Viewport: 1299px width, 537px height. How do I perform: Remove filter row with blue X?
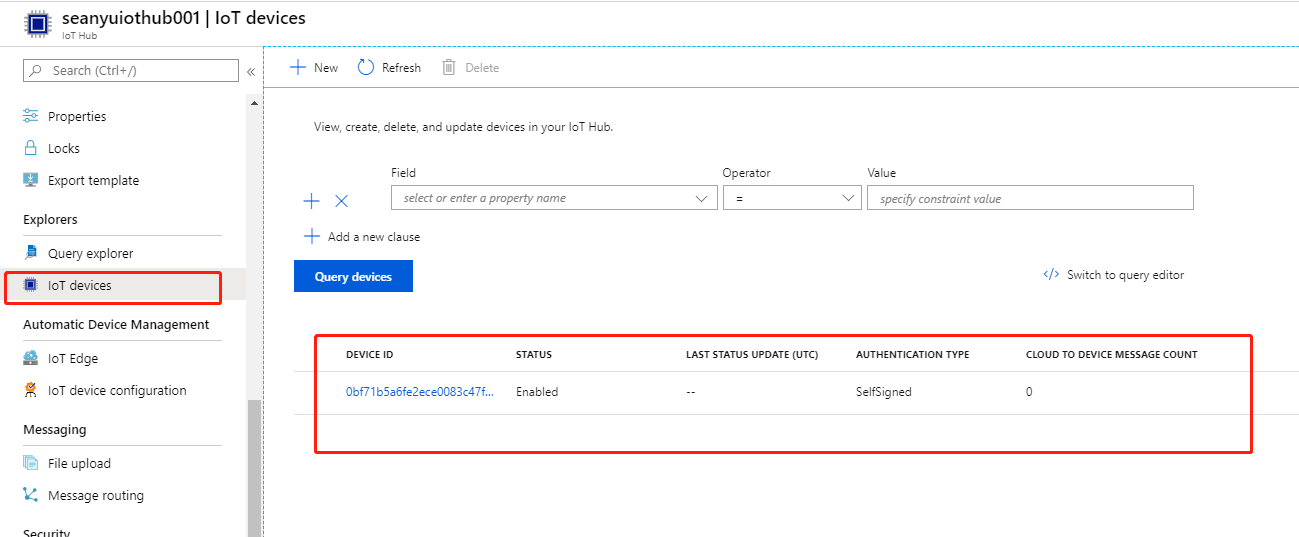click(x=341, y=201)
